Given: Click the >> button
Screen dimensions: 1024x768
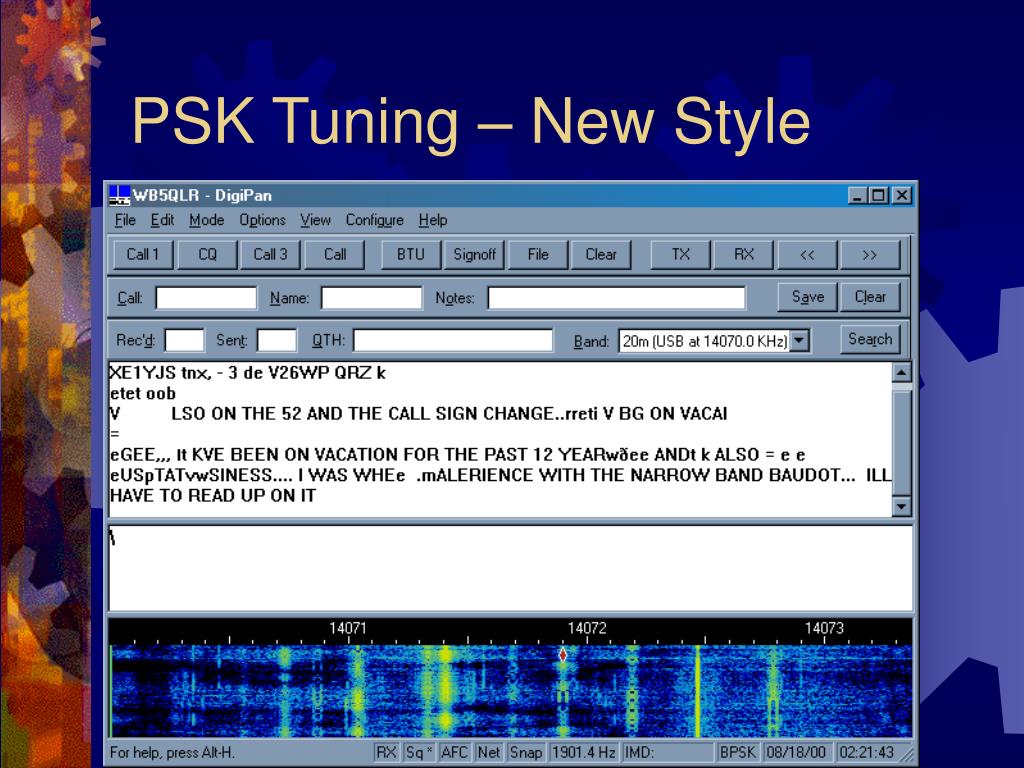Looking at the screenshot, I should point(870,255).
